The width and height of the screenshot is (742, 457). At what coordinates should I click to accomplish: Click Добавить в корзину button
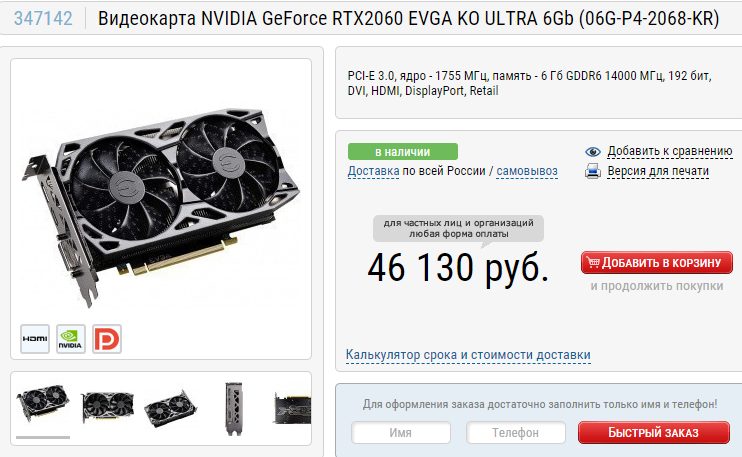tap(657, 263)
